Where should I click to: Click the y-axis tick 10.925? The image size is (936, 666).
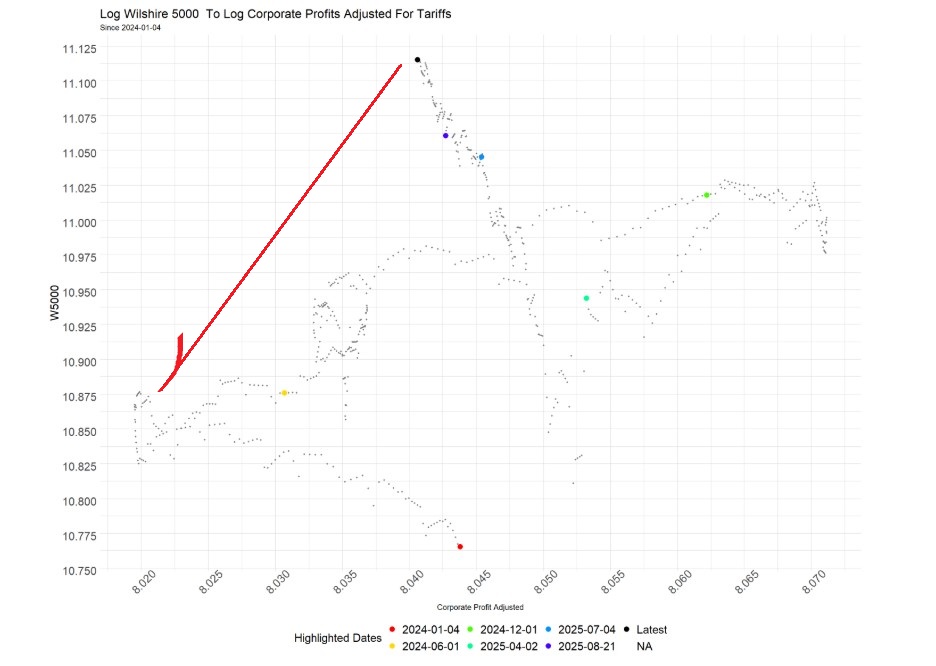click(x=79, y=327)
